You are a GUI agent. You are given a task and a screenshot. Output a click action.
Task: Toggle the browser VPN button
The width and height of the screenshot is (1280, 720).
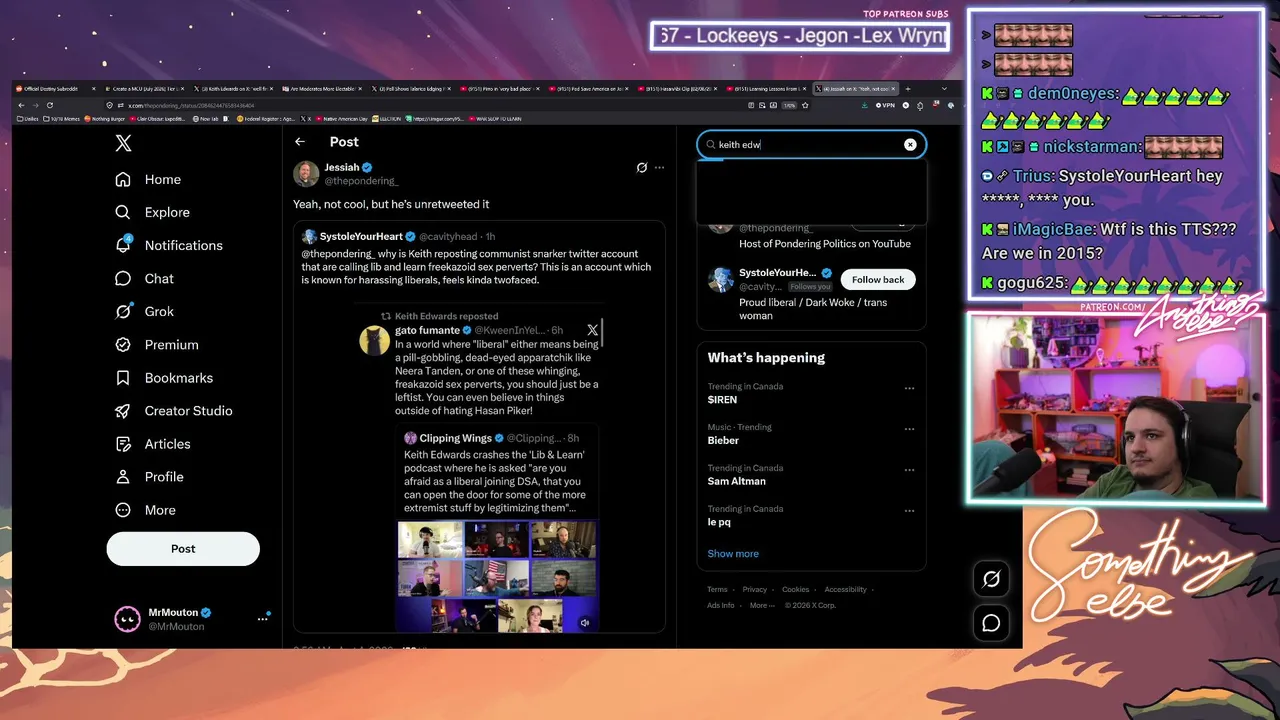click(885, 105)
